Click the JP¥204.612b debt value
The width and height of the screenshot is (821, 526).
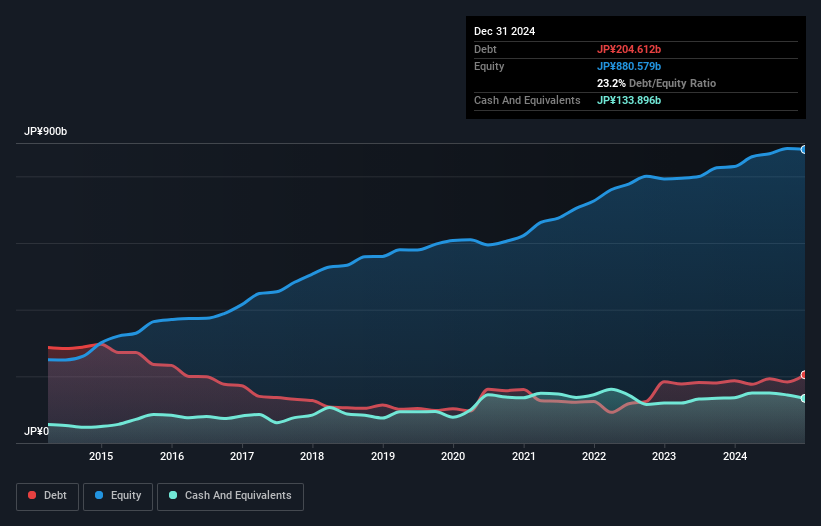click(629, 49)
